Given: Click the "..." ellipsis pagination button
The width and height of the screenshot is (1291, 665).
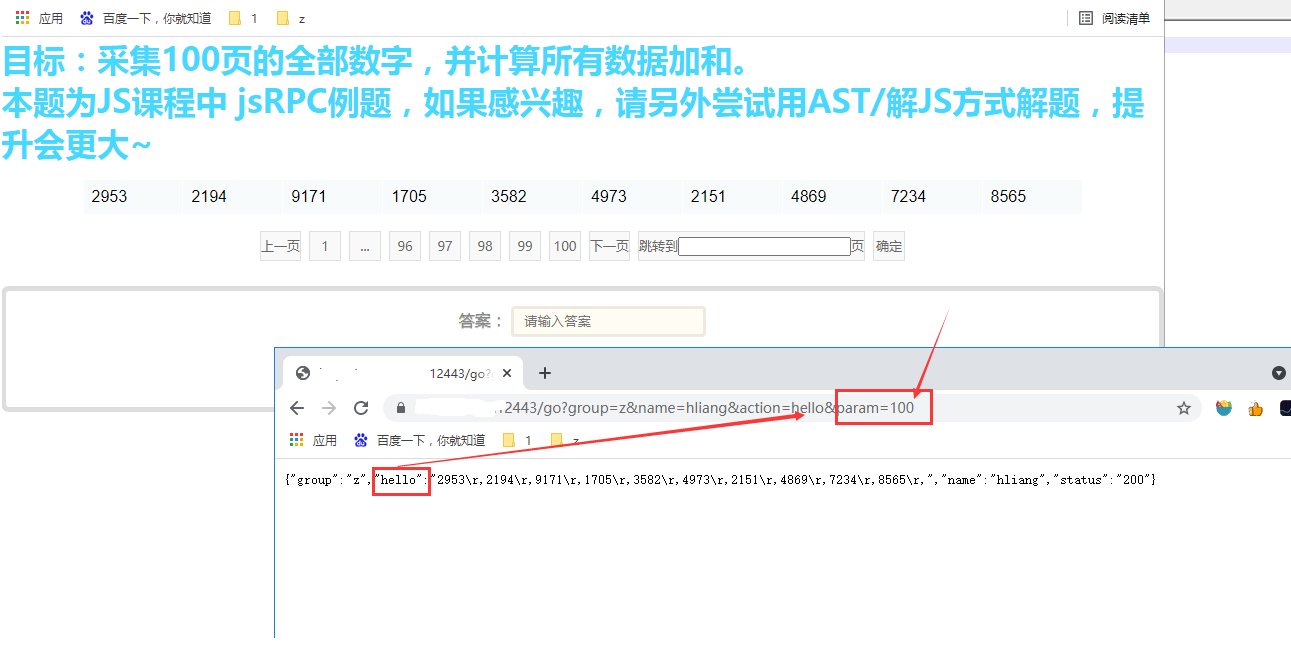Looking at the screenshot, I should [x=365, y=246].
